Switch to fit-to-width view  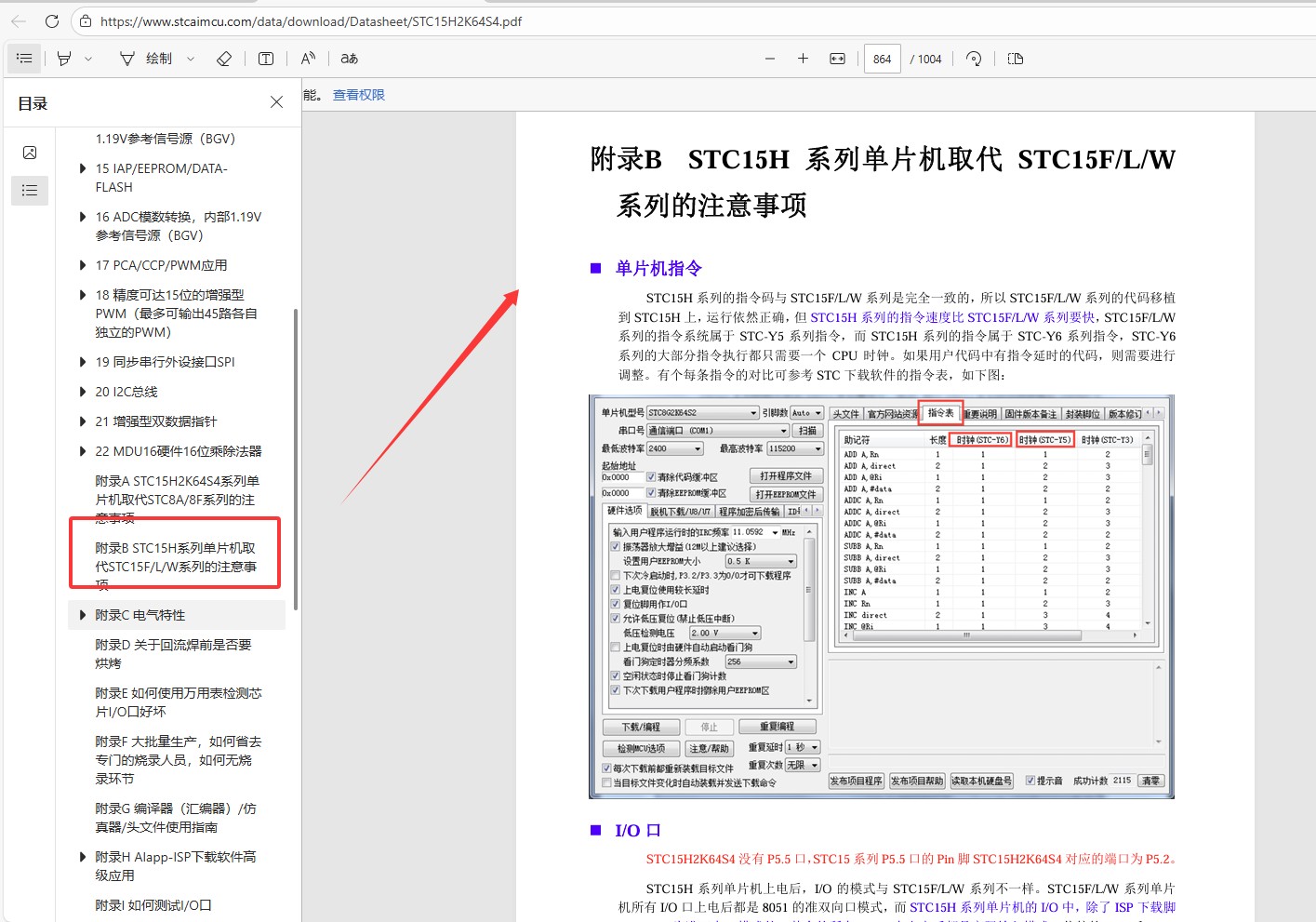[836, 58]
